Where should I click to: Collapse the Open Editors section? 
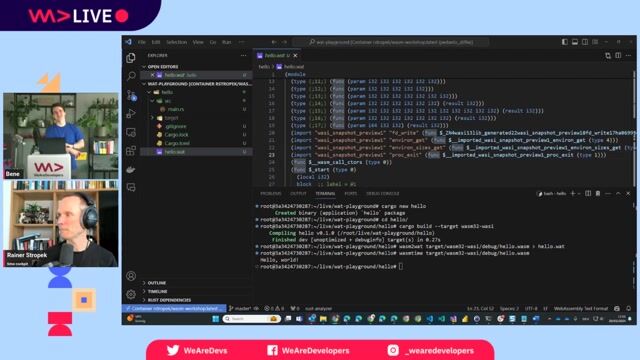162,67
